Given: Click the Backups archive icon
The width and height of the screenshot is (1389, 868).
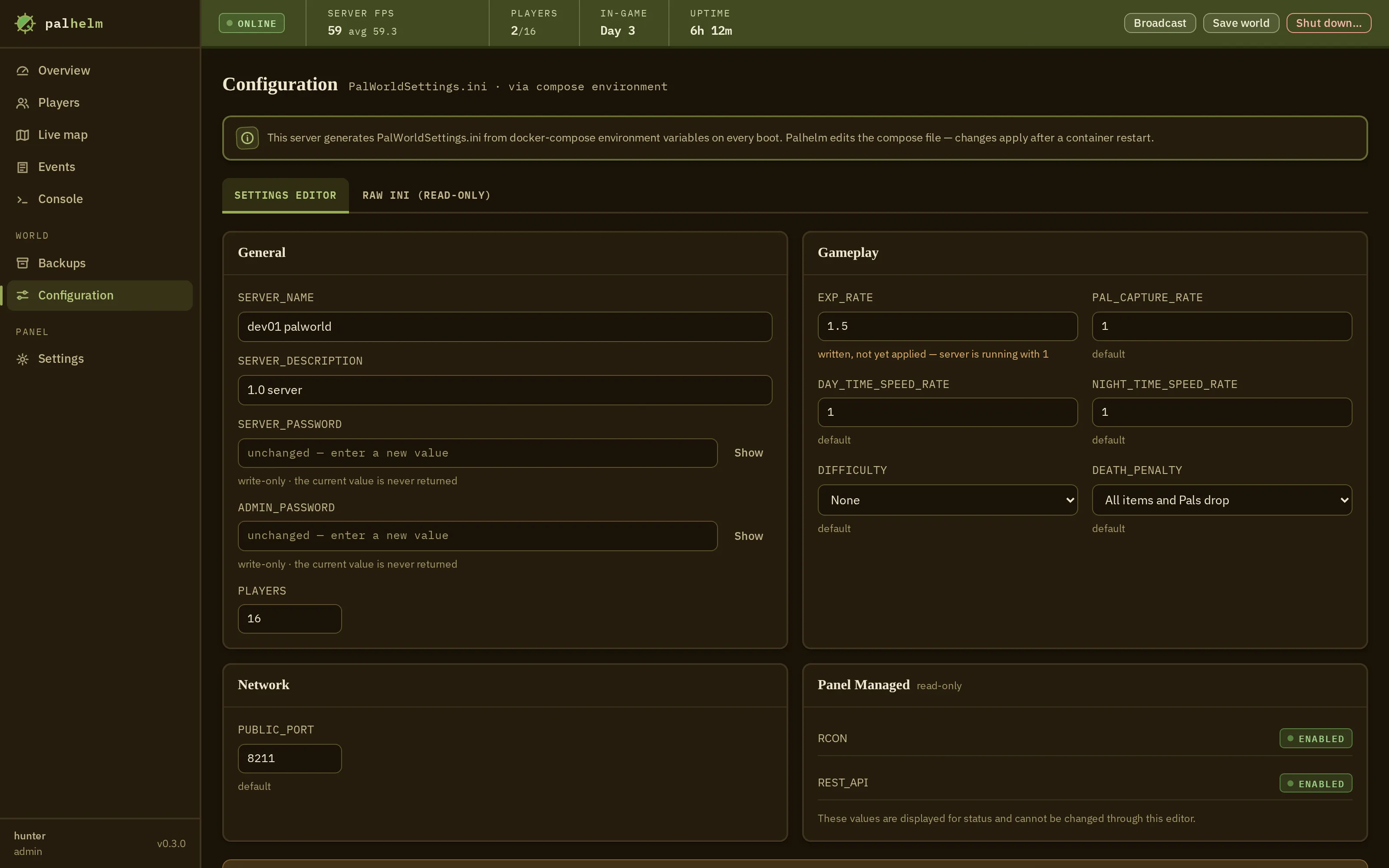Looking at the screenshot, I should (23, 263).
